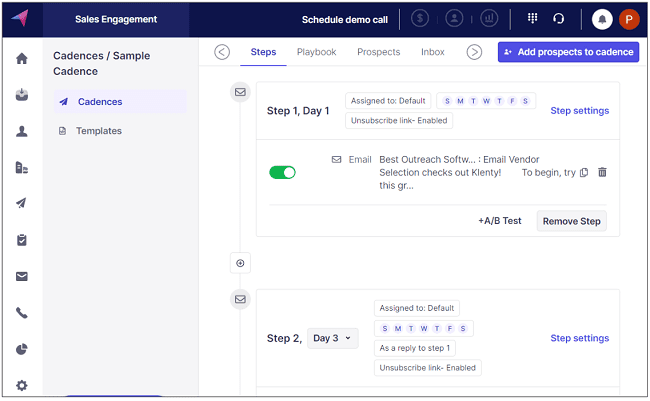The height and width of the screenshot is (401, 650).
Task: Open the phone calls icon in sidebar
Action: tap(22, 312)
